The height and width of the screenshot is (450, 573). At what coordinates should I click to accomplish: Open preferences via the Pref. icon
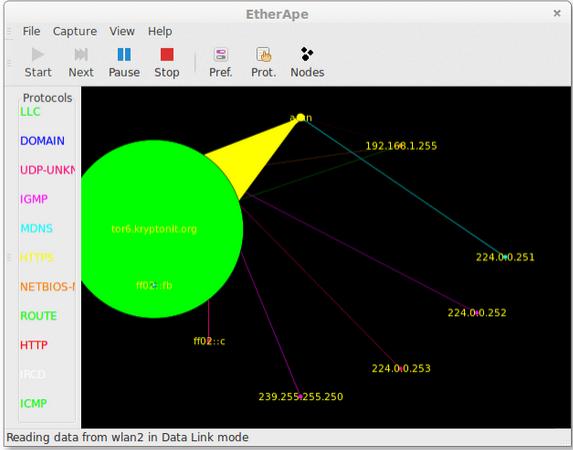221,55
